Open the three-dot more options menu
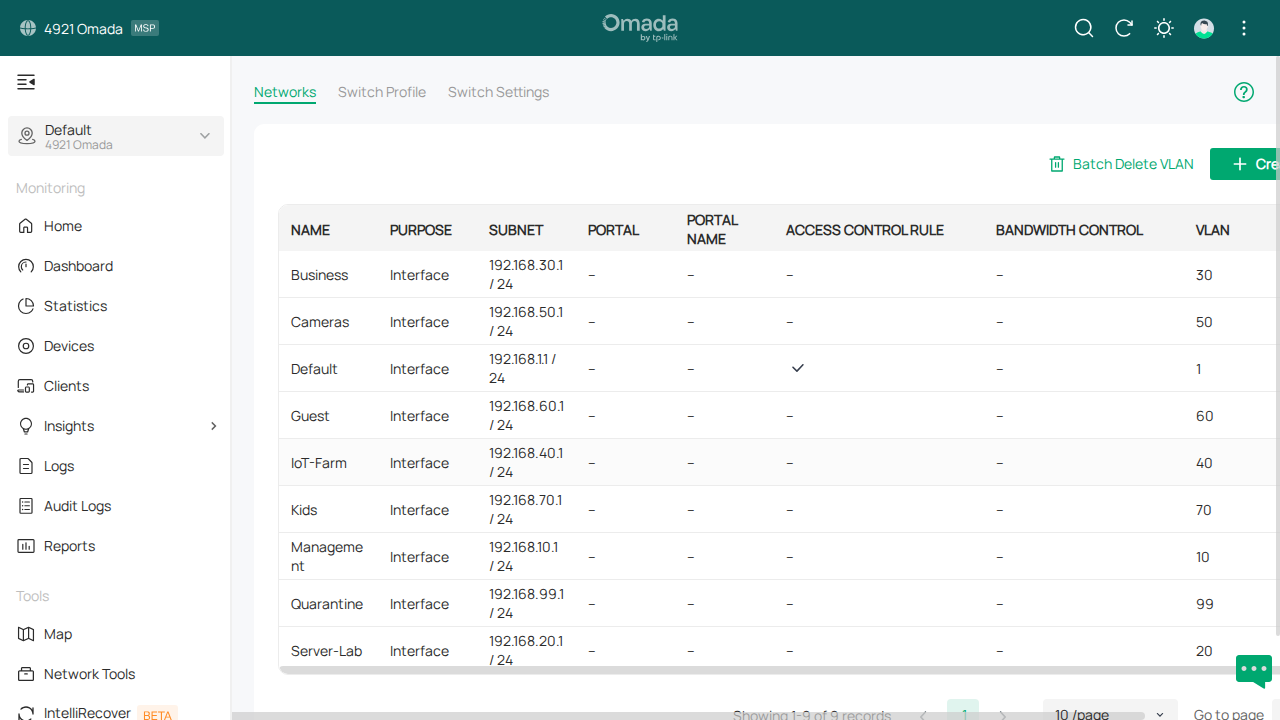Viewport: 1280px width, 720px height. [x=1244, y=28]
